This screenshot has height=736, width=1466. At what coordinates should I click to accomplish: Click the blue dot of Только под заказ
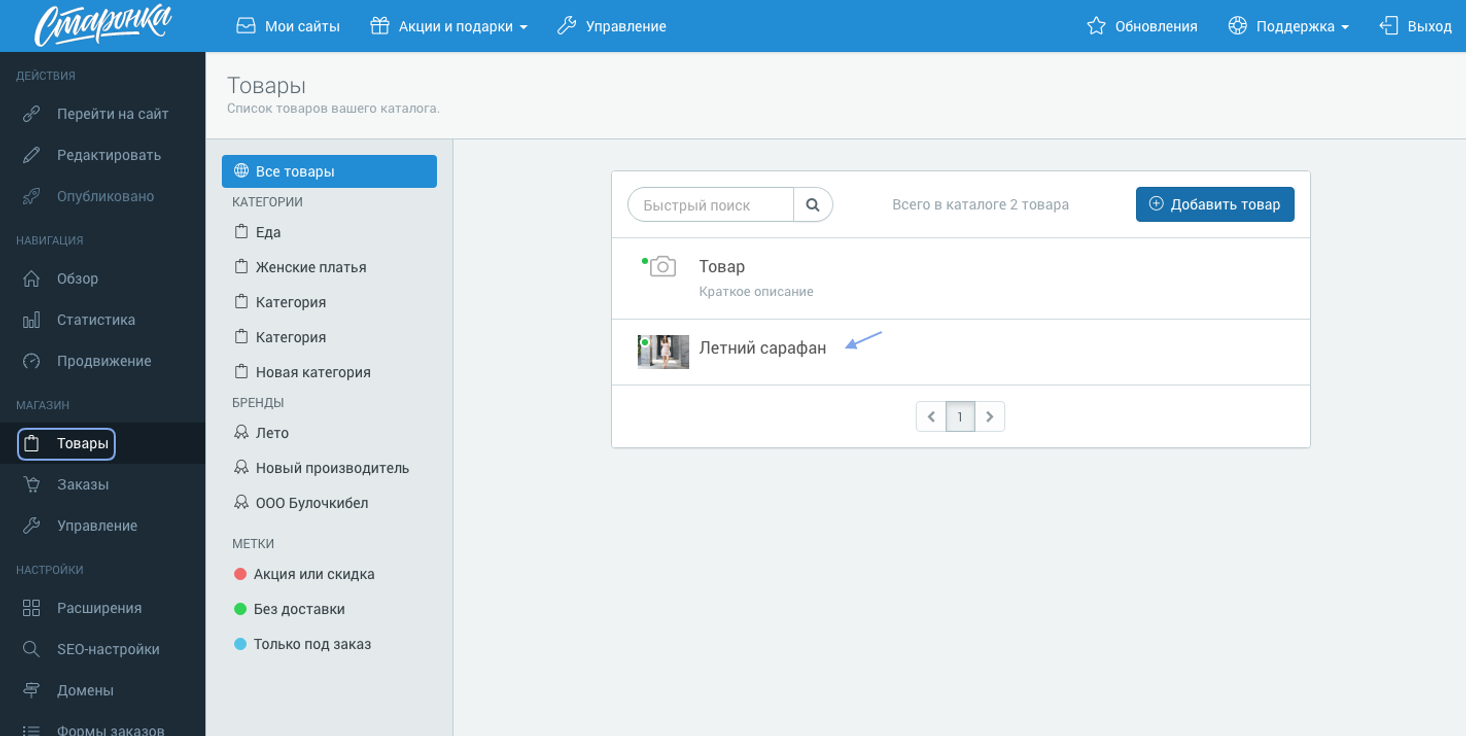(x=240, y=644)
